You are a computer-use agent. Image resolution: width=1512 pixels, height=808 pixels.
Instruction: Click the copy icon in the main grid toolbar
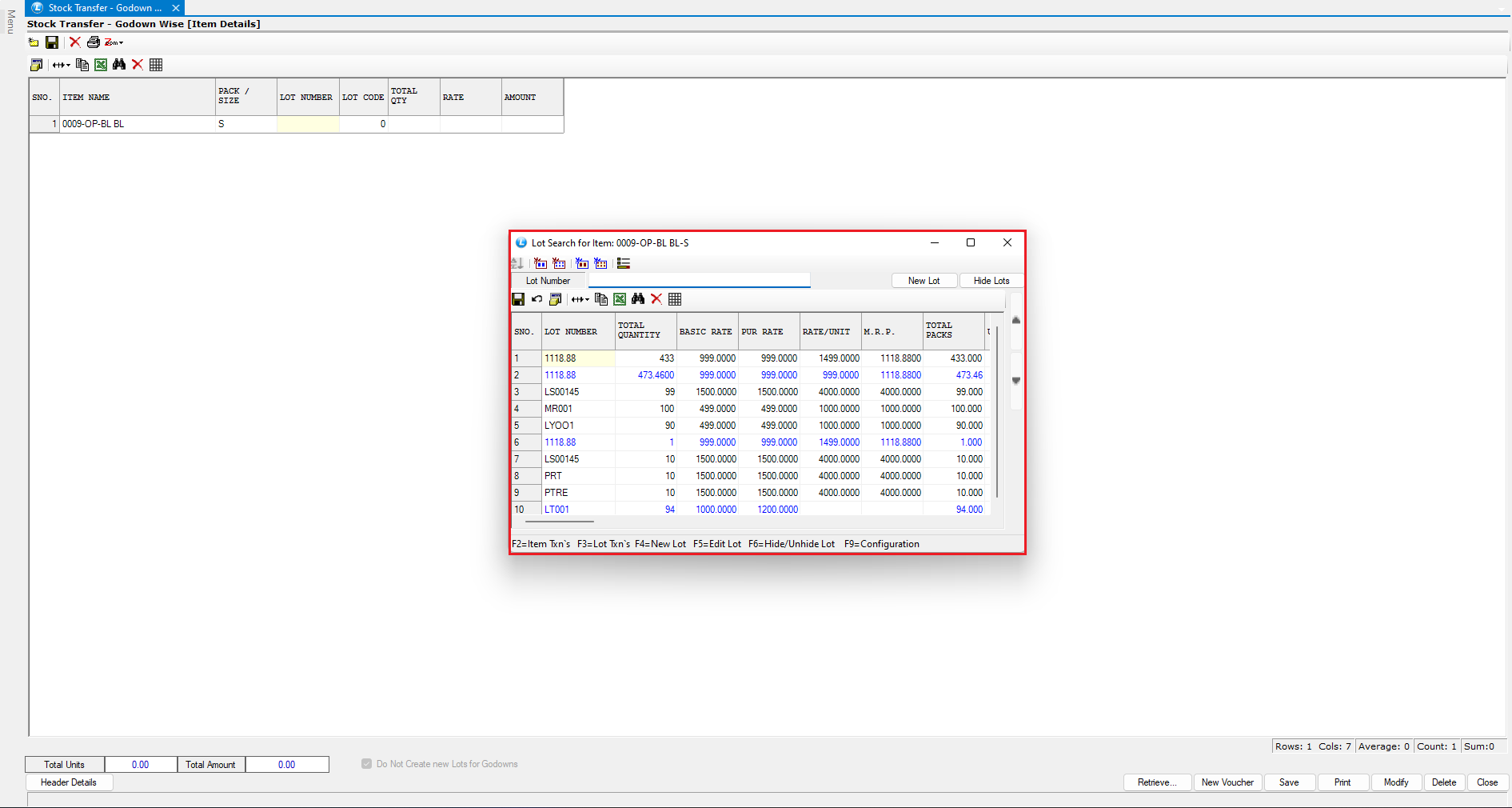click(x=82, y=65)
